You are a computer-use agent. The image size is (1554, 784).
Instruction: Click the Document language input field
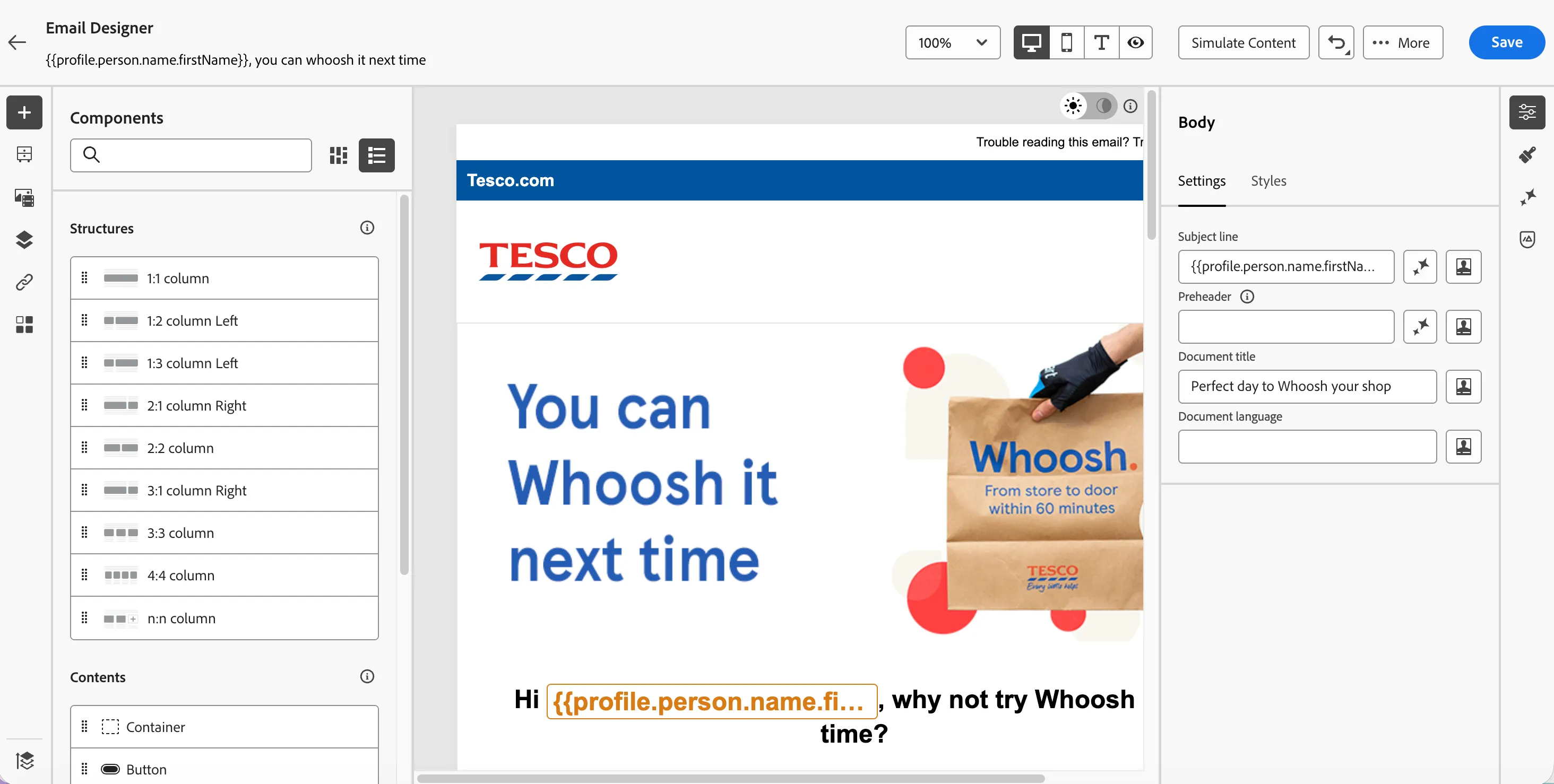pos(1307,446)
